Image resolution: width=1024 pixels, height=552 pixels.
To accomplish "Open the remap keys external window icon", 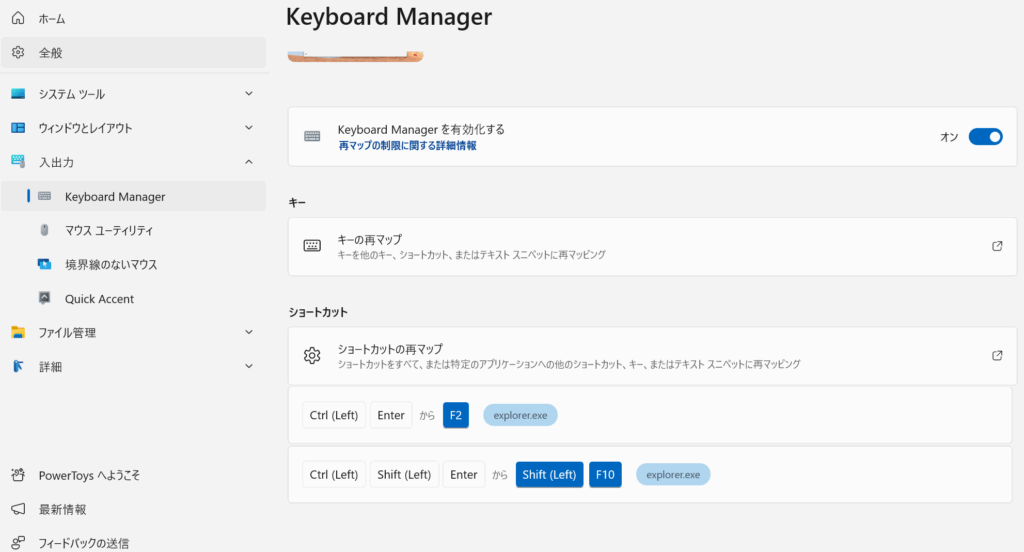I will coord(997,246).
